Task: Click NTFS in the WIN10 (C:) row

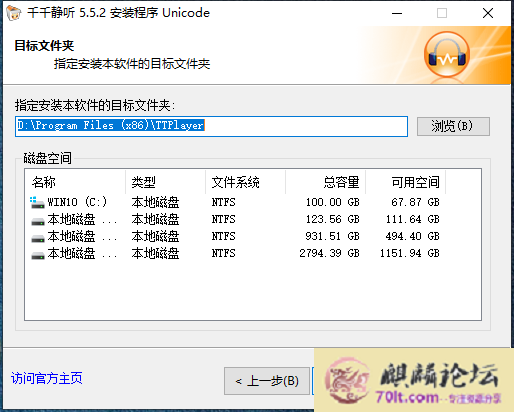Action: click(x=224, y=202)
